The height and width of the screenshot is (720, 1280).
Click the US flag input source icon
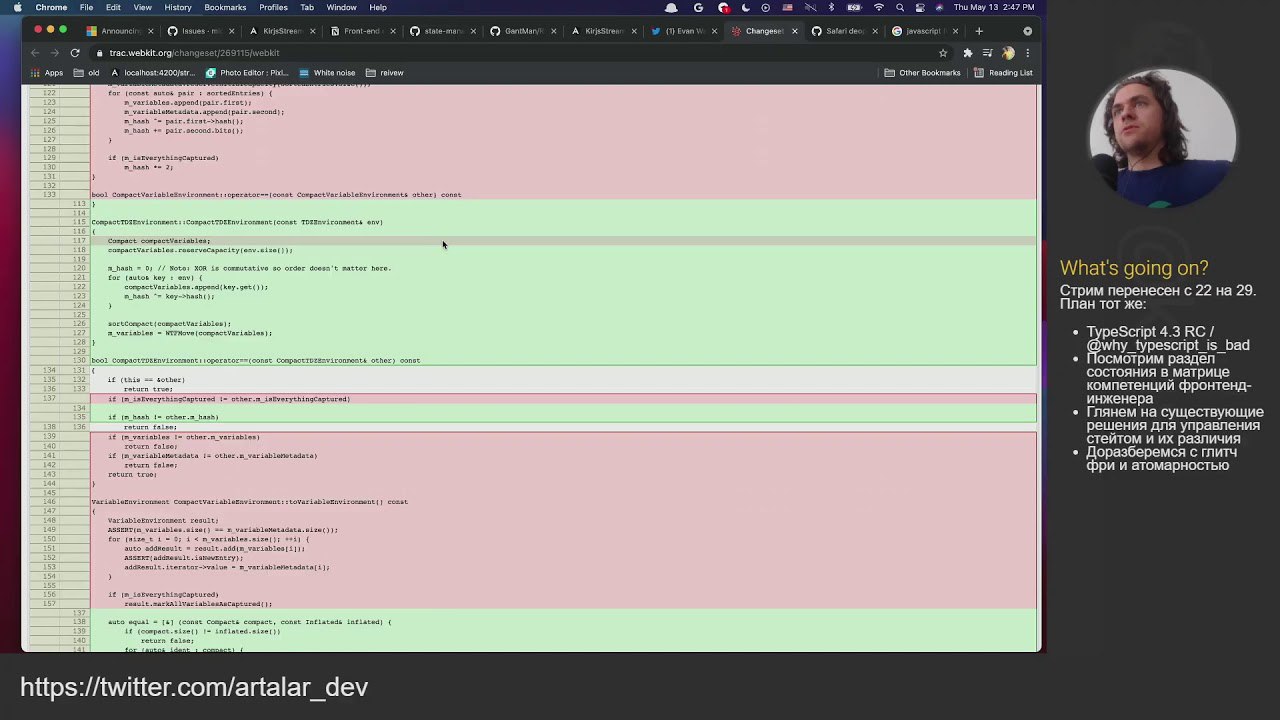(788, 7)
